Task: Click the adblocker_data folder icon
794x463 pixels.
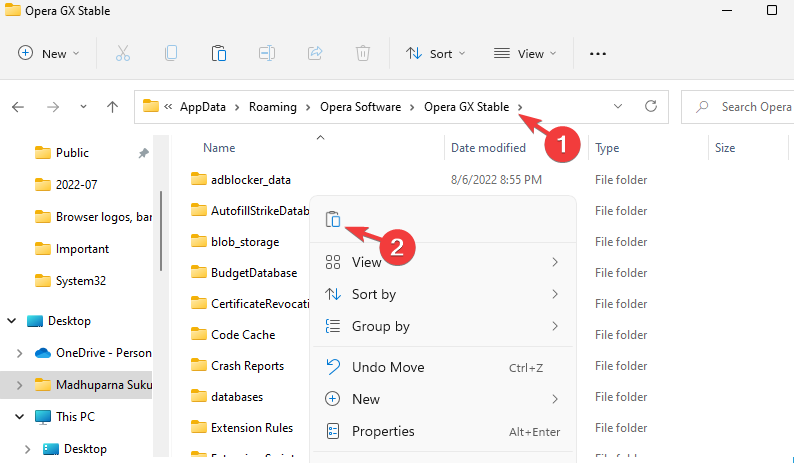Action: pos(199,179)
